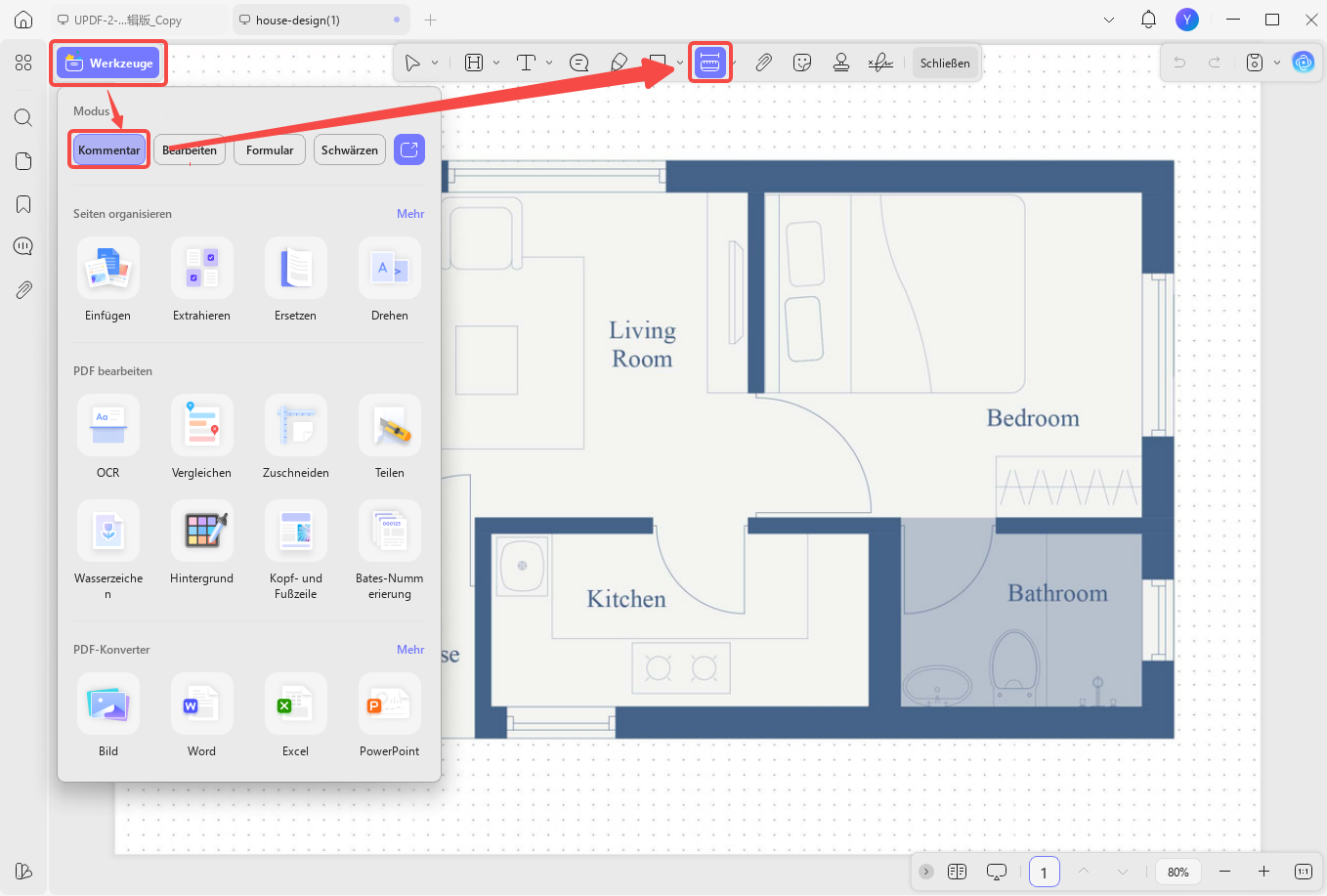Convert PDF to Excel

(x=296, y=715)
